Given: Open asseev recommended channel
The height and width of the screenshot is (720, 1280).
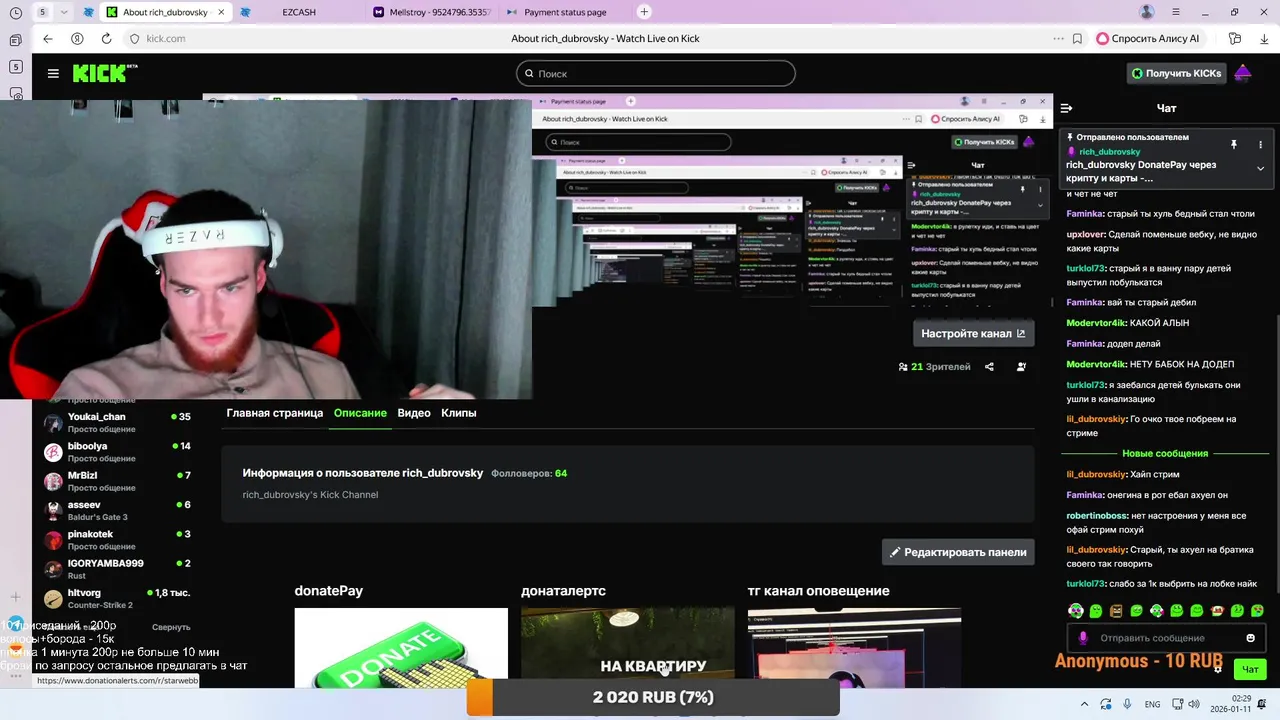Looking at the screenshot, I should pyautogui.click(x=117, y=510).
